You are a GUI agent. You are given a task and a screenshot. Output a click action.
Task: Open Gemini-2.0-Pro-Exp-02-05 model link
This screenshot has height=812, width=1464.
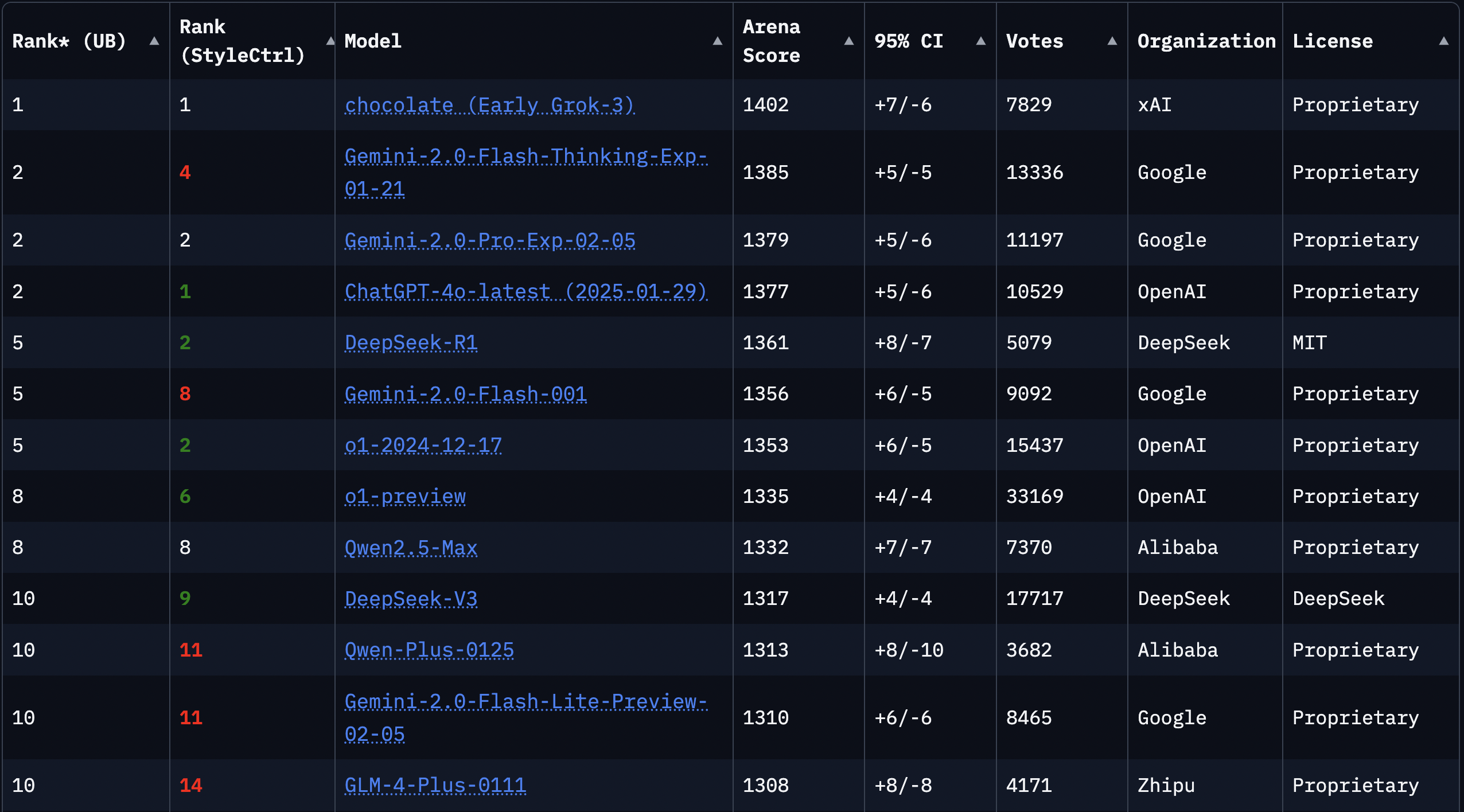coord(490,240)
